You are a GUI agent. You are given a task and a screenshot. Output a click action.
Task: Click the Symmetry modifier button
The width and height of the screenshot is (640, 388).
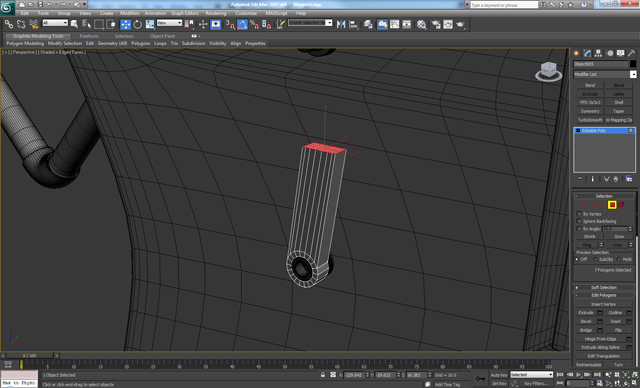590,111
